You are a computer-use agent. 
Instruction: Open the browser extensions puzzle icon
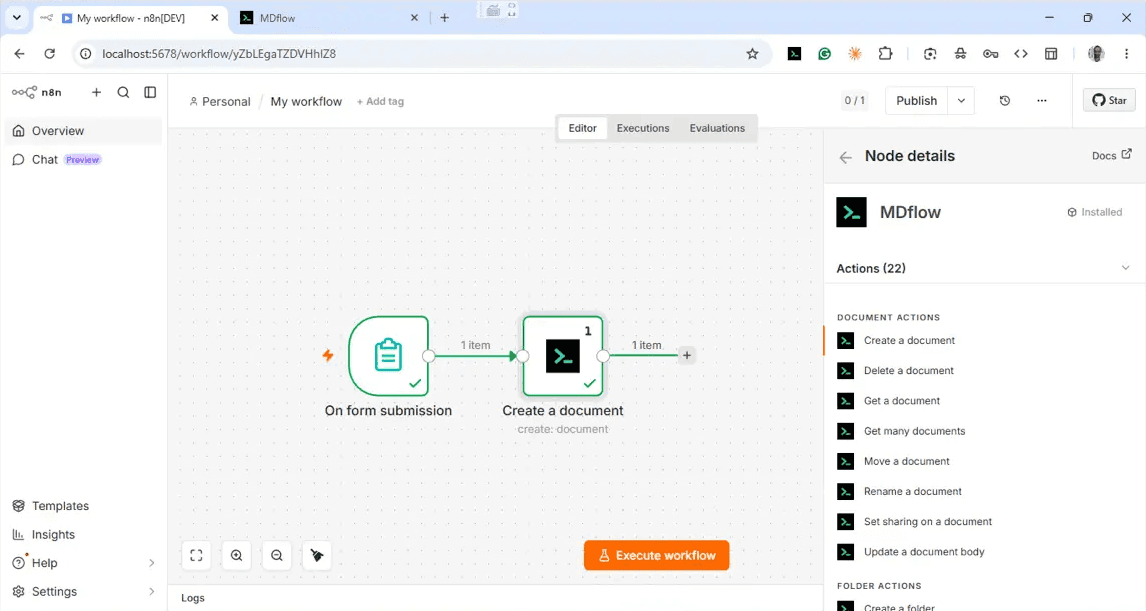885,53
